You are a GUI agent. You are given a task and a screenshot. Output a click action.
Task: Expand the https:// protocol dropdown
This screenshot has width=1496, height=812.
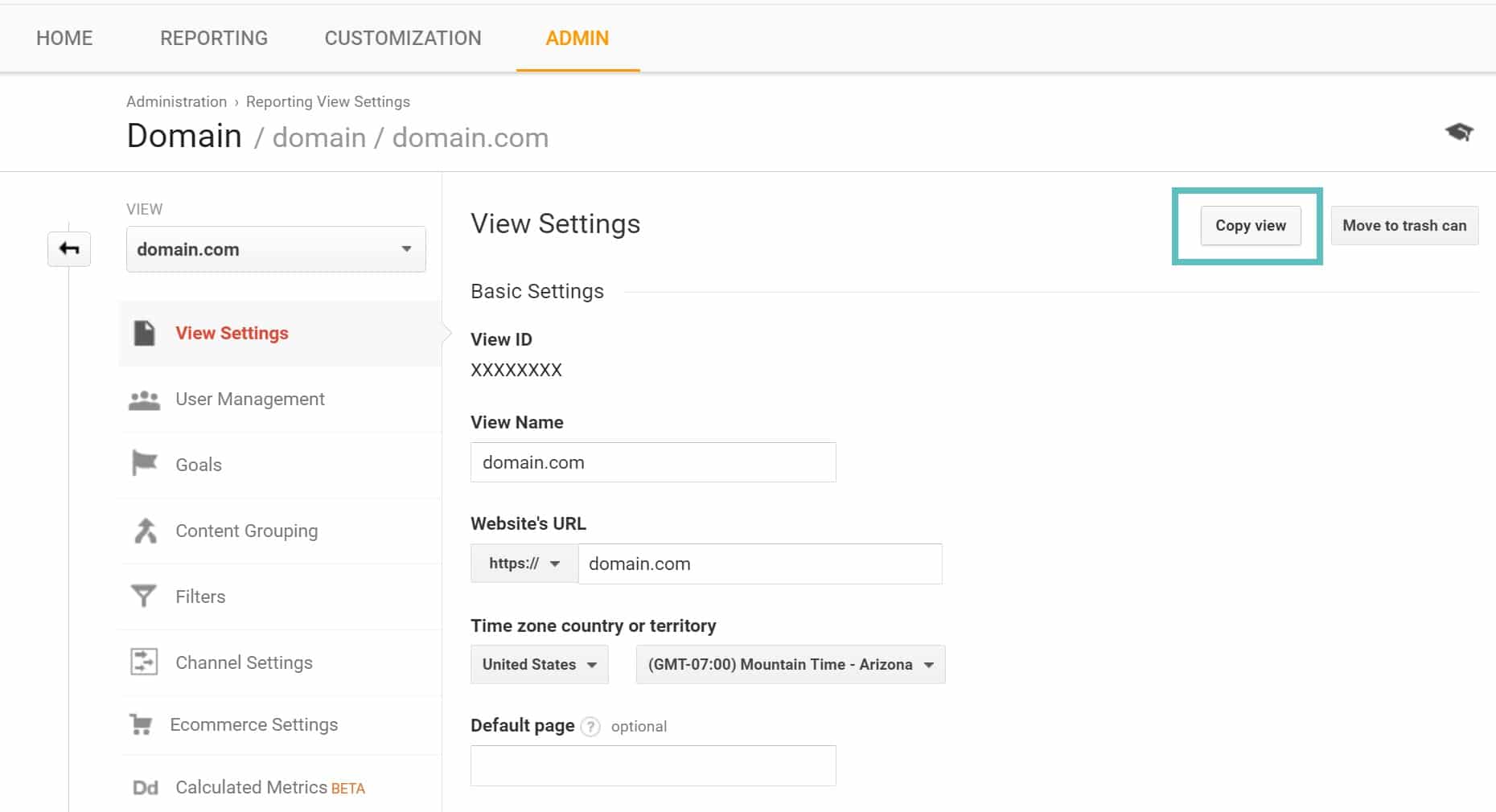[523, 564]
